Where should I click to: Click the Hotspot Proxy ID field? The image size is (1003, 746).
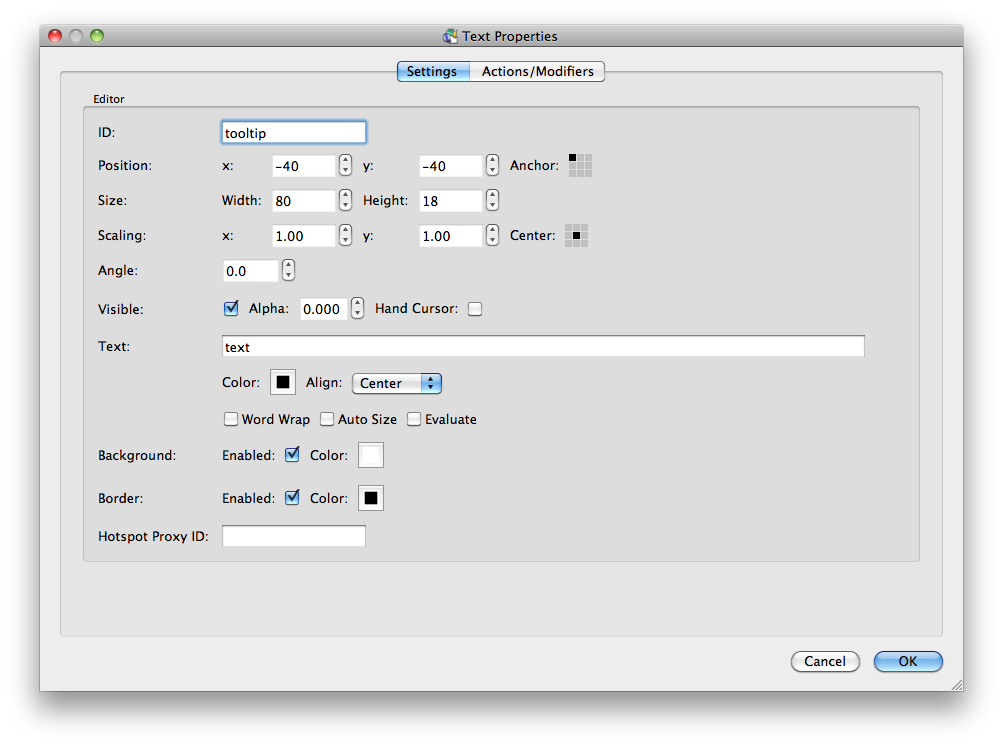pyautogui.click(x=294, y=537)
